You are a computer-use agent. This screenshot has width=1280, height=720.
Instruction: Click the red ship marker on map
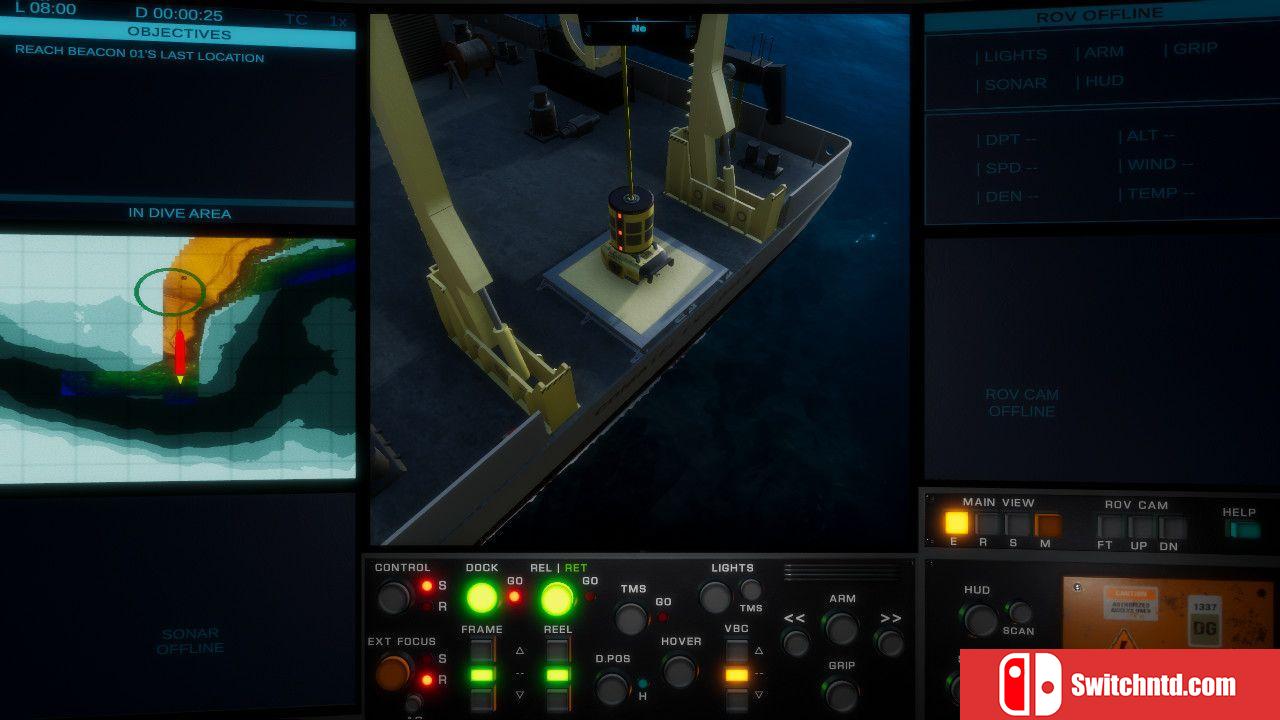(x=180, y=355)
